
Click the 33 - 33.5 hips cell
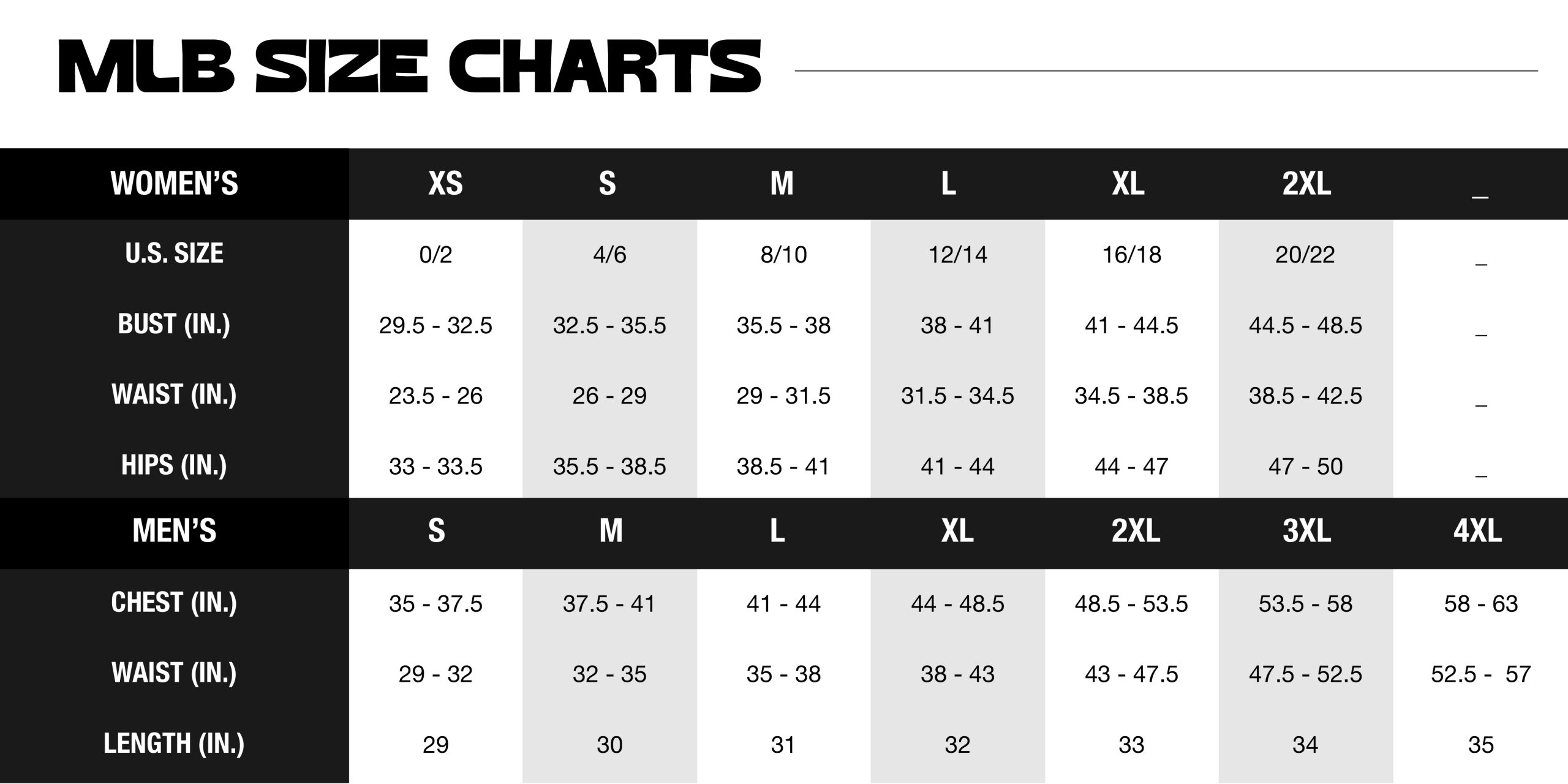pos(435,467)
